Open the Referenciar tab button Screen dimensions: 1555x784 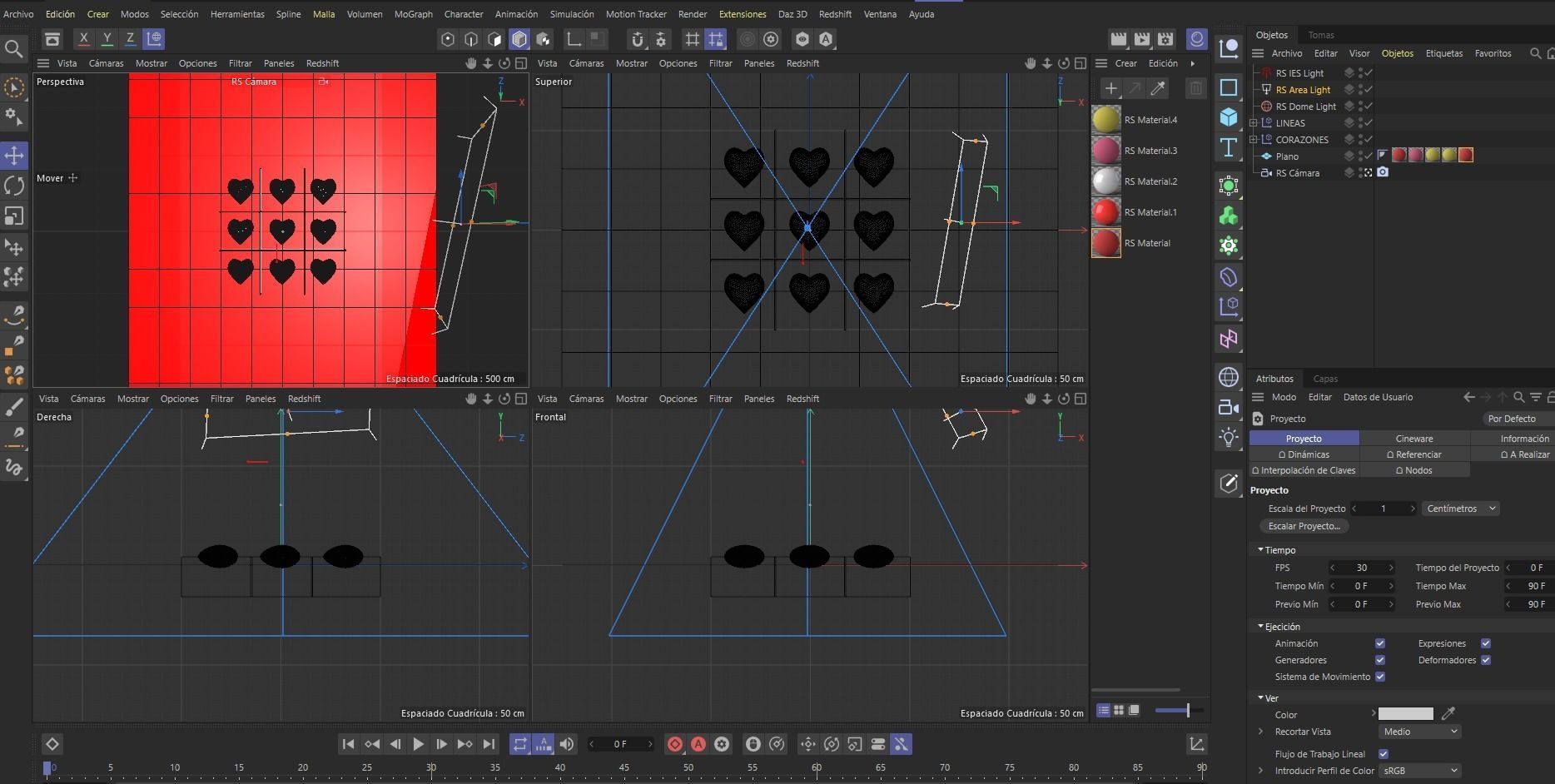click(x=1414, y=454)
